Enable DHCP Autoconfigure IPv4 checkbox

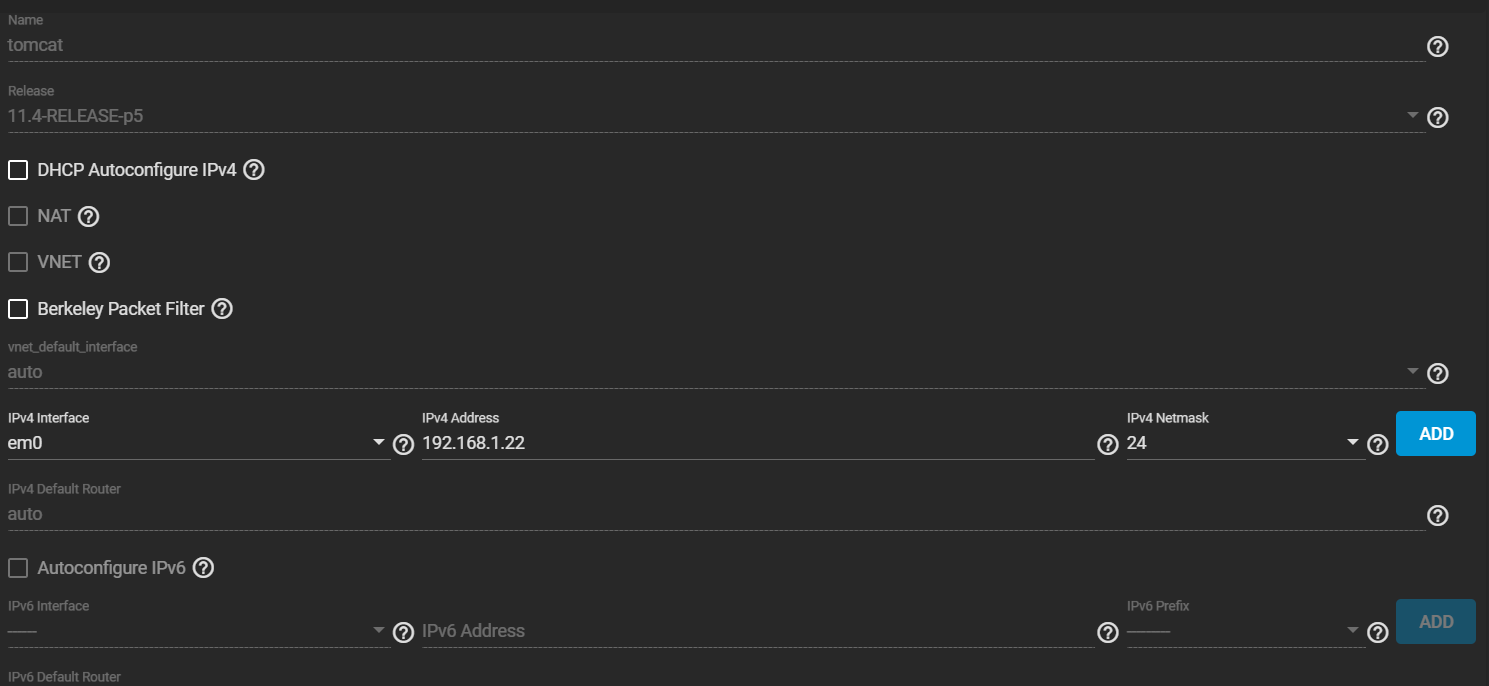pos(18,170)
